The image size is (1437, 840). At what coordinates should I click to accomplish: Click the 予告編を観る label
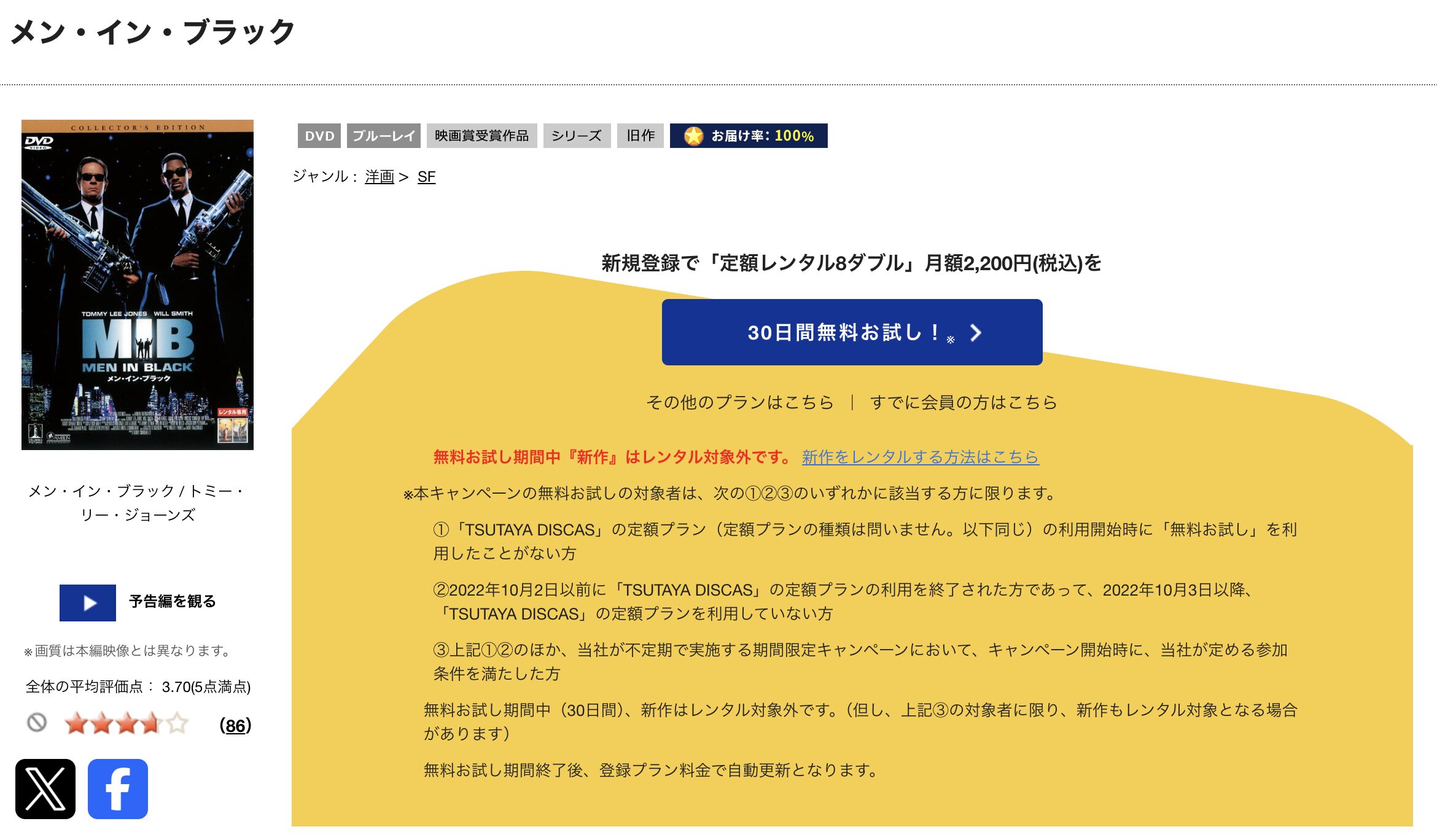tap(173, 602)
